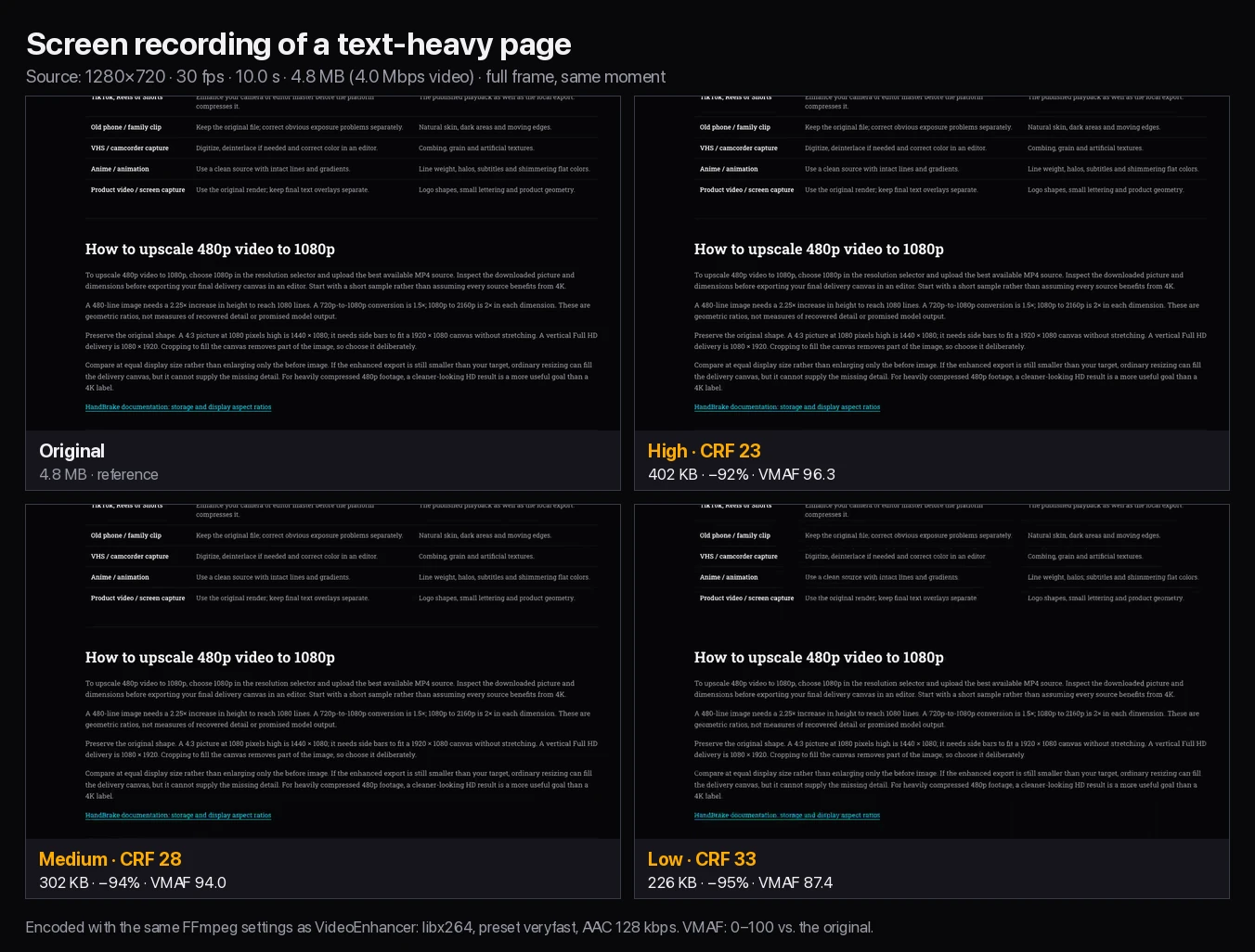
Task: Select '402 KB · −92% · VMAF 96.3' stats
Action: 741,474
